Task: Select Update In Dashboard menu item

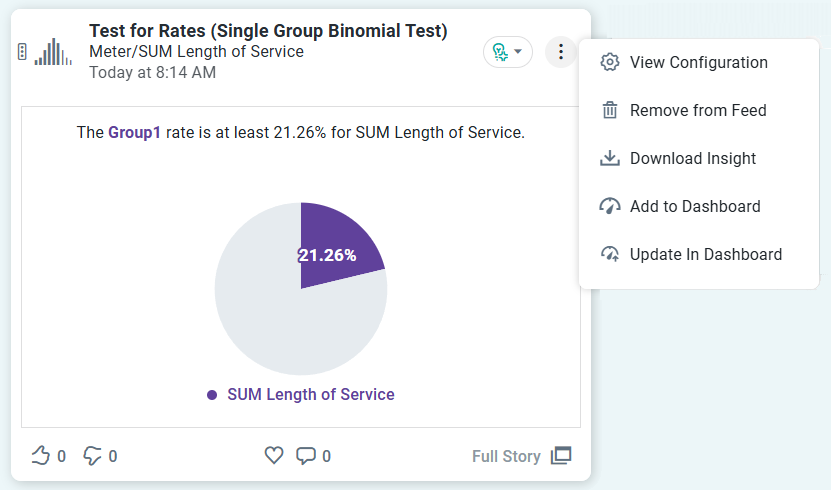Action: pyautogui.click(x=705, y=255)
